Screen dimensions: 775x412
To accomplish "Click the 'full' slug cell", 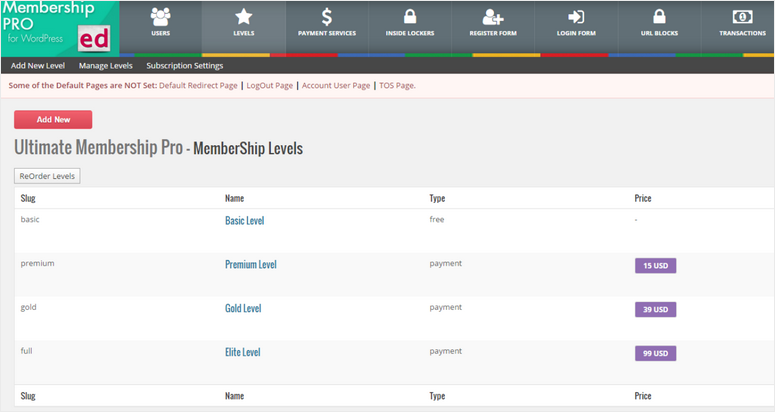I will (x=26, y=351).
